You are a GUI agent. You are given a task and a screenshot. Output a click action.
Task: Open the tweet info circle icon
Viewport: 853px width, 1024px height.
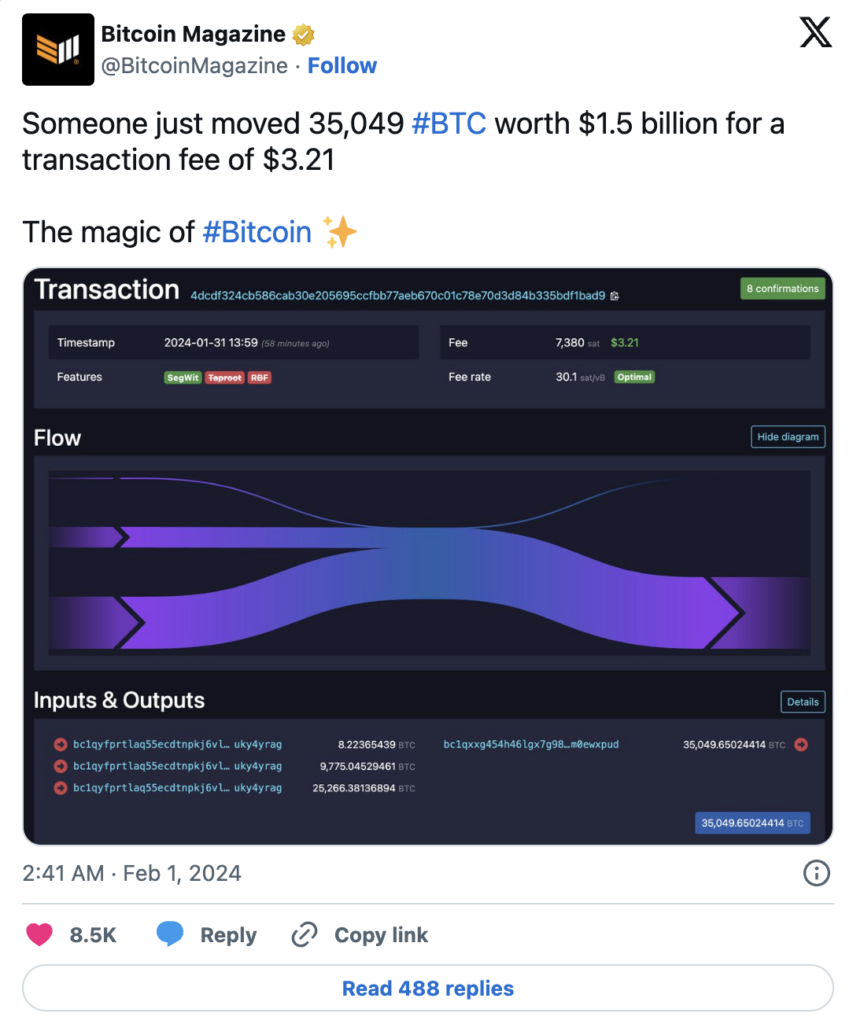click(x=816, y=873)
